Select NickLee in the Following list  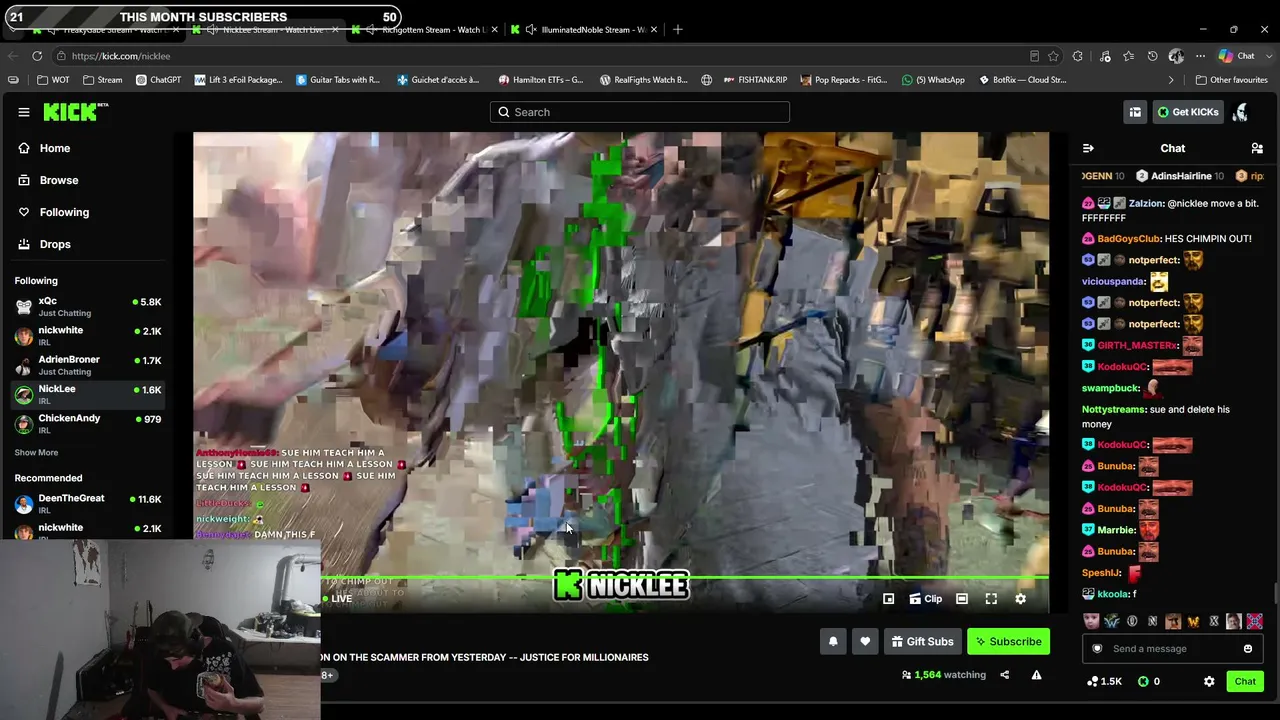click(88, 394)
